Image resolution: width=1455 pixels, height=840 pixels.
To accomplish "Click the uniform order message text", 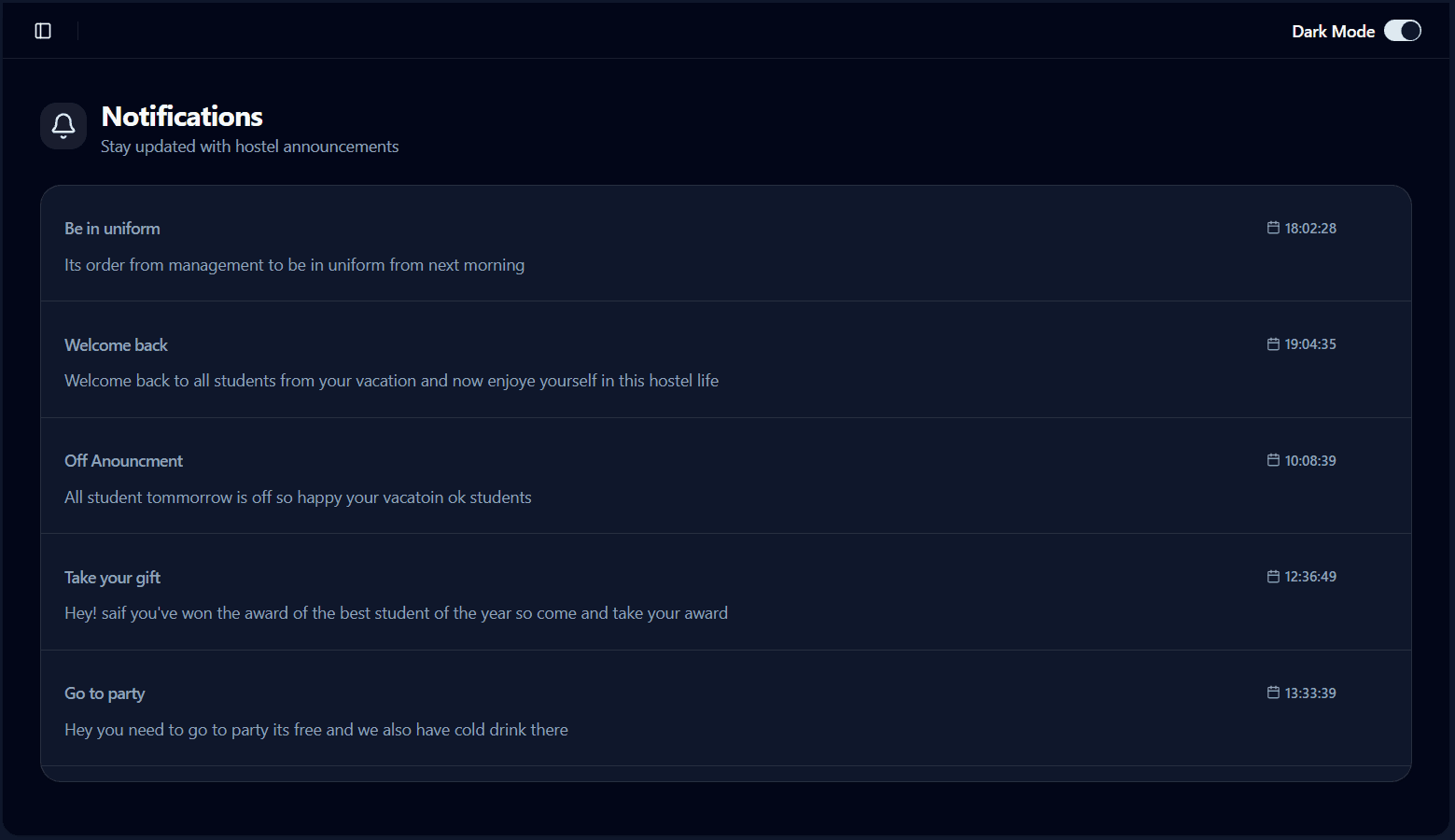I will (x=294, y=265).
